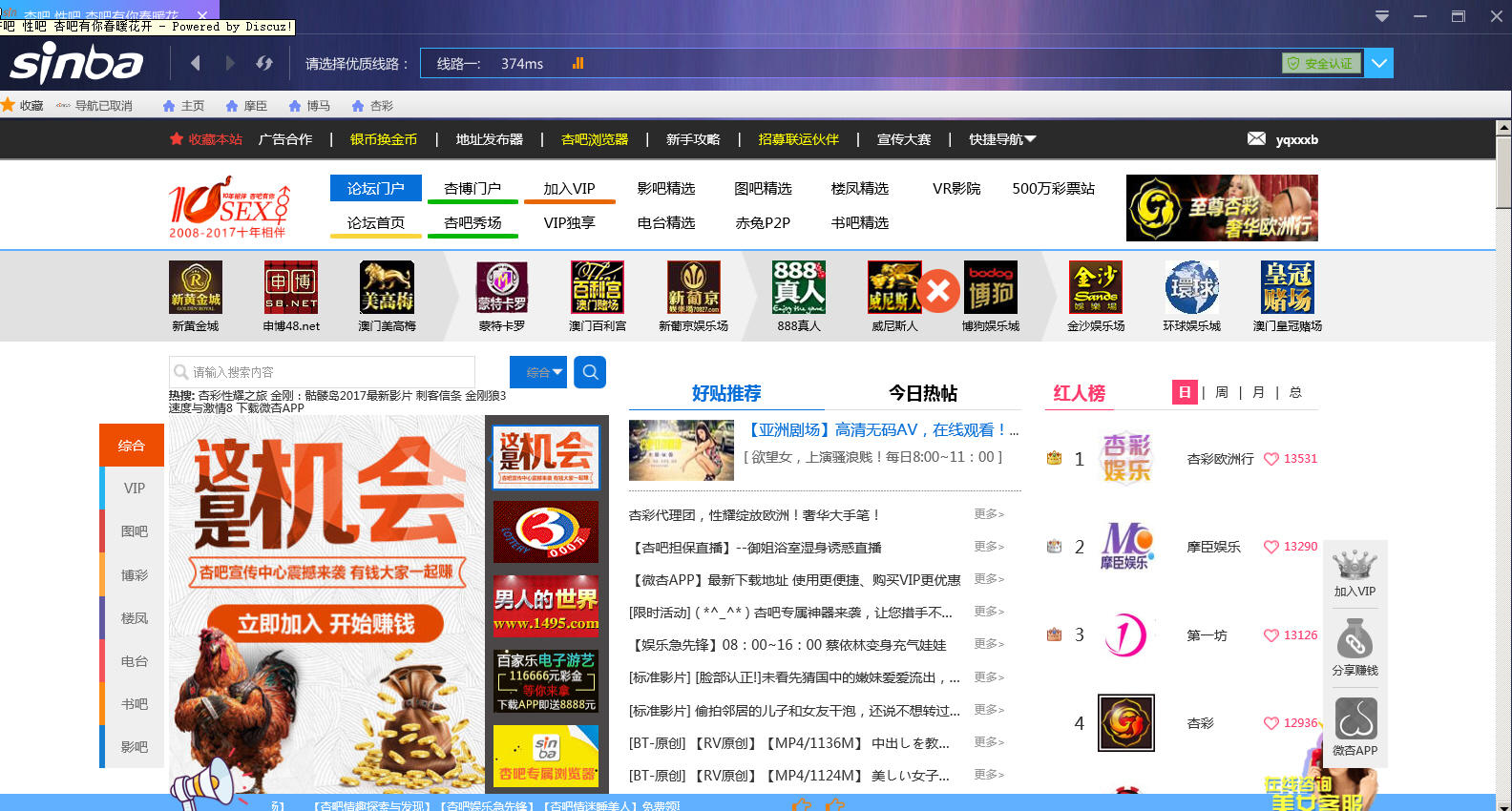Open 500万彩票站 navigation link

pyautogui.click(x=1054, y=188)
